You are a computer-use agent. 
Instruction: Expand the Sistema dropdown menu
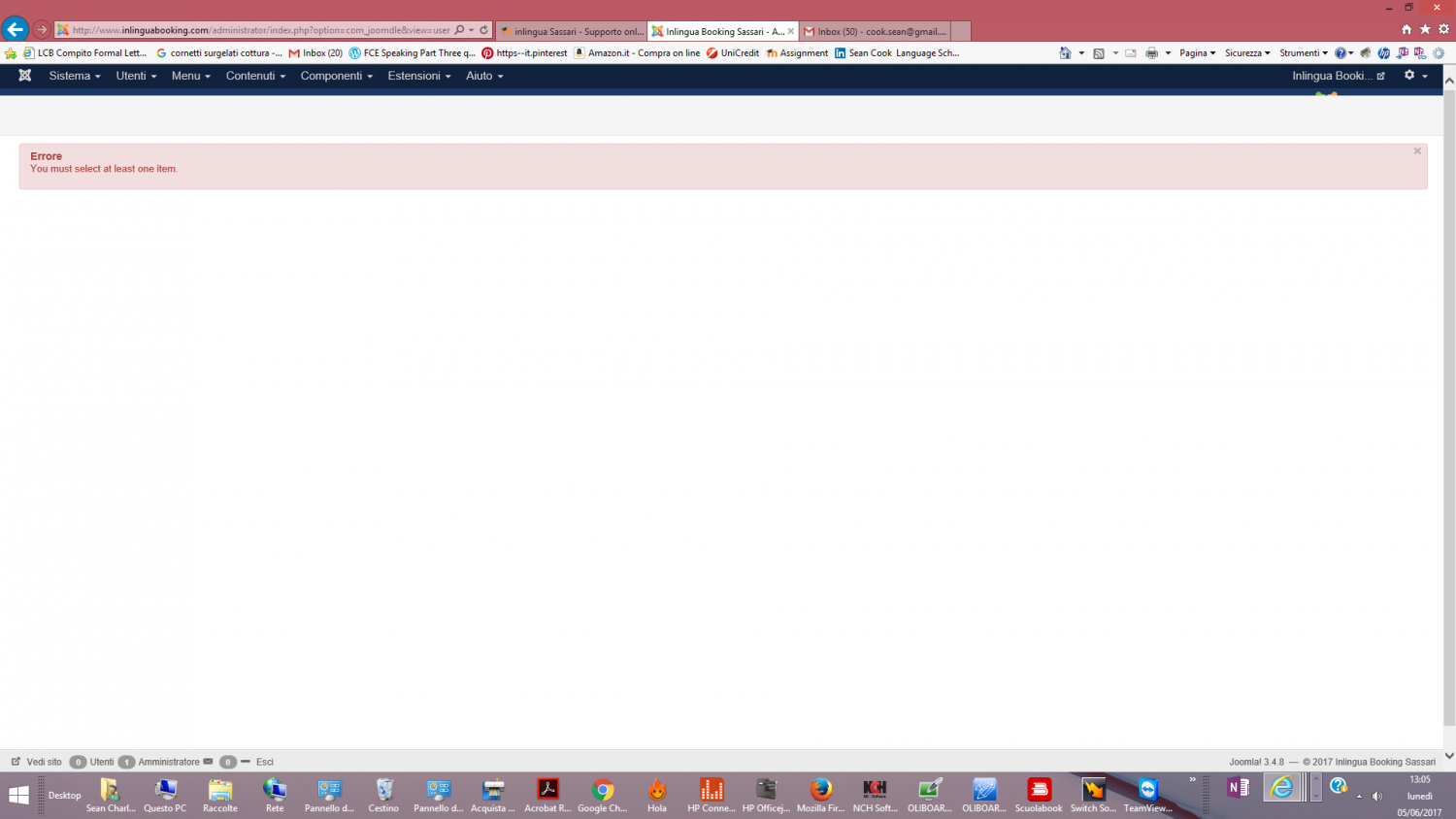point(74,76)
